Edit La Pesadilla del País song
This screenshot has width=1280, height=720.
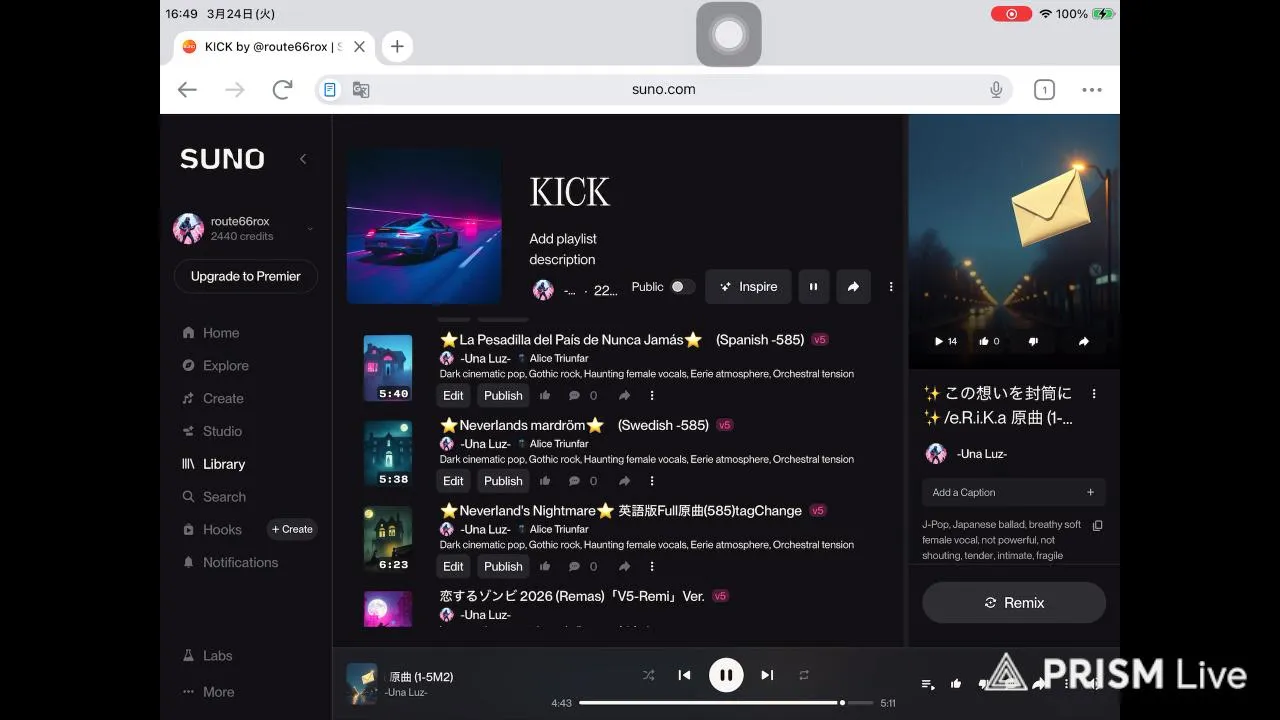tap(453, 396)
